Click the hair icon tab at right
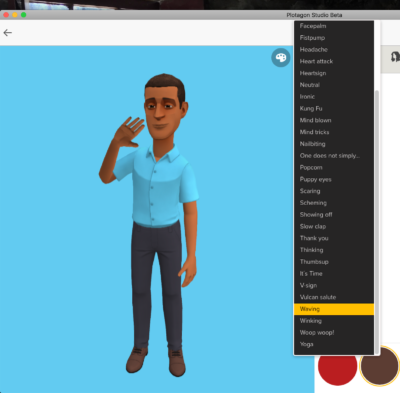400x393 pixels. pos(395,57)
